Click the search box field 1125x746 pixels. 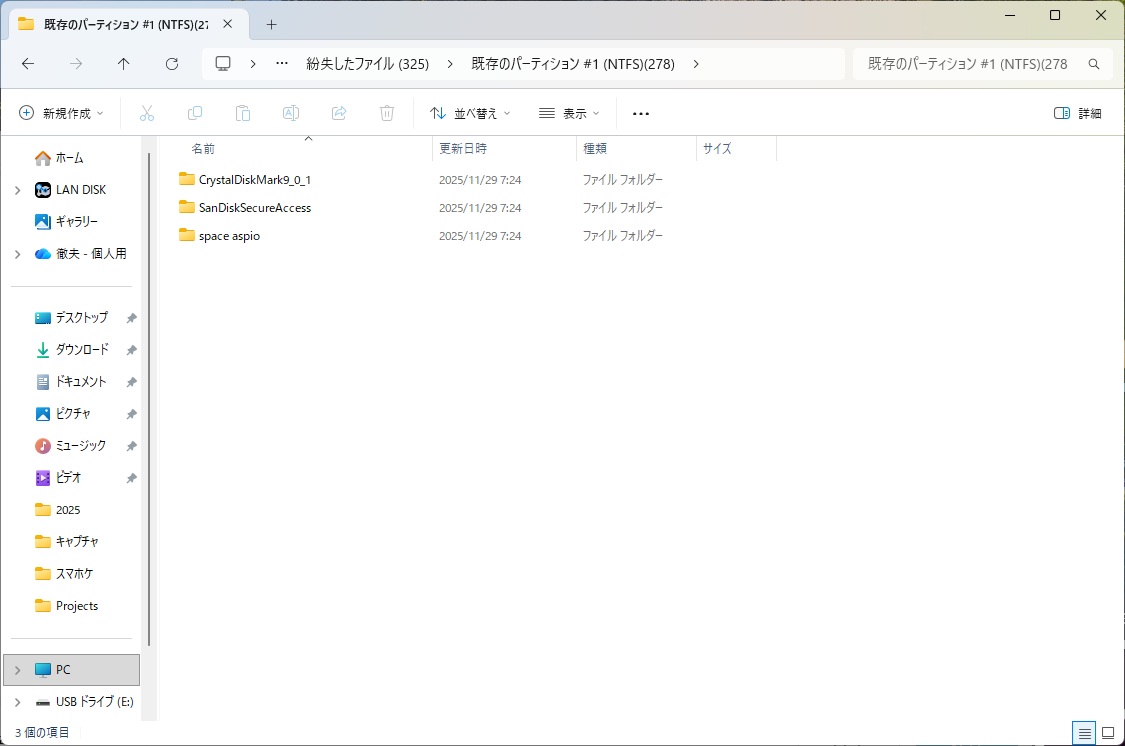(x=968, y=64)
